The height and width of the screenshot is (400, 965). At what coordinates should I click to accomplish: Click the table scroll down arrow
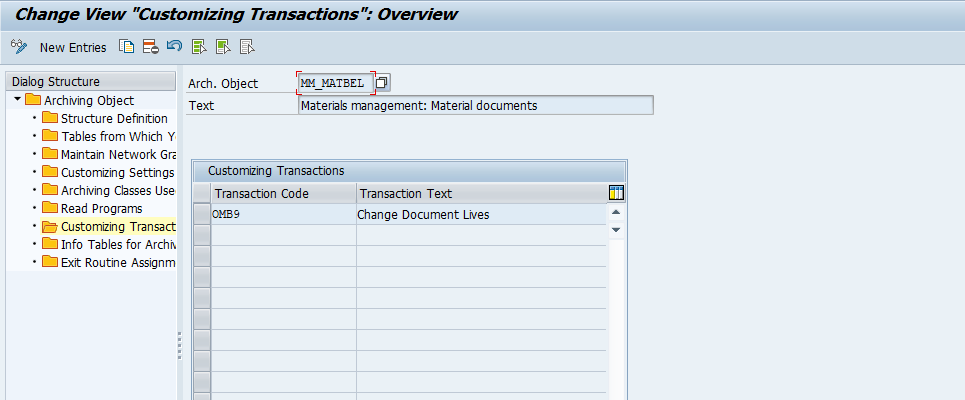pyautogui.click(x=616, y=230)
